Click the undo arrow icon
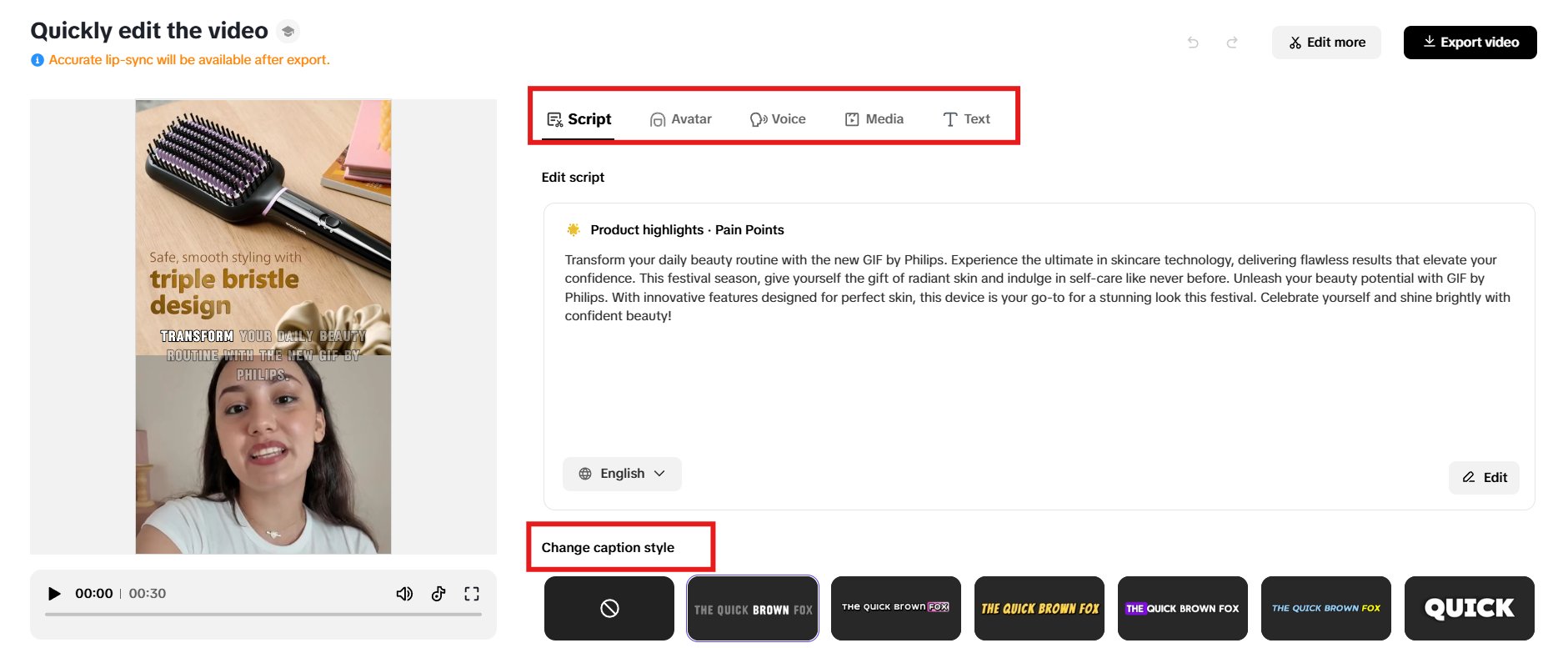1568x648 pixels. pyautogui.click(x=1193, y=43)
